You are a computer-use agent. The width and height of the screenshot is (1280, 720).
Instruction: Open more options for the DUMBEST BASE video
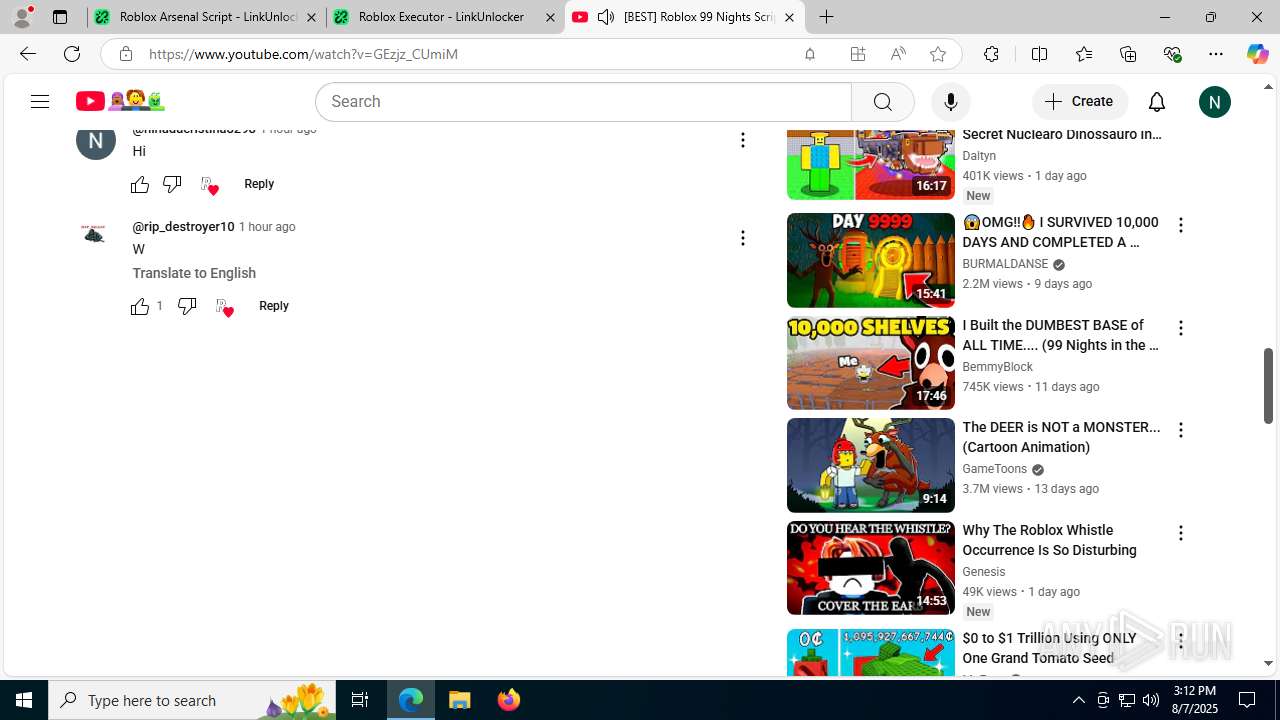coord(1181,328)
